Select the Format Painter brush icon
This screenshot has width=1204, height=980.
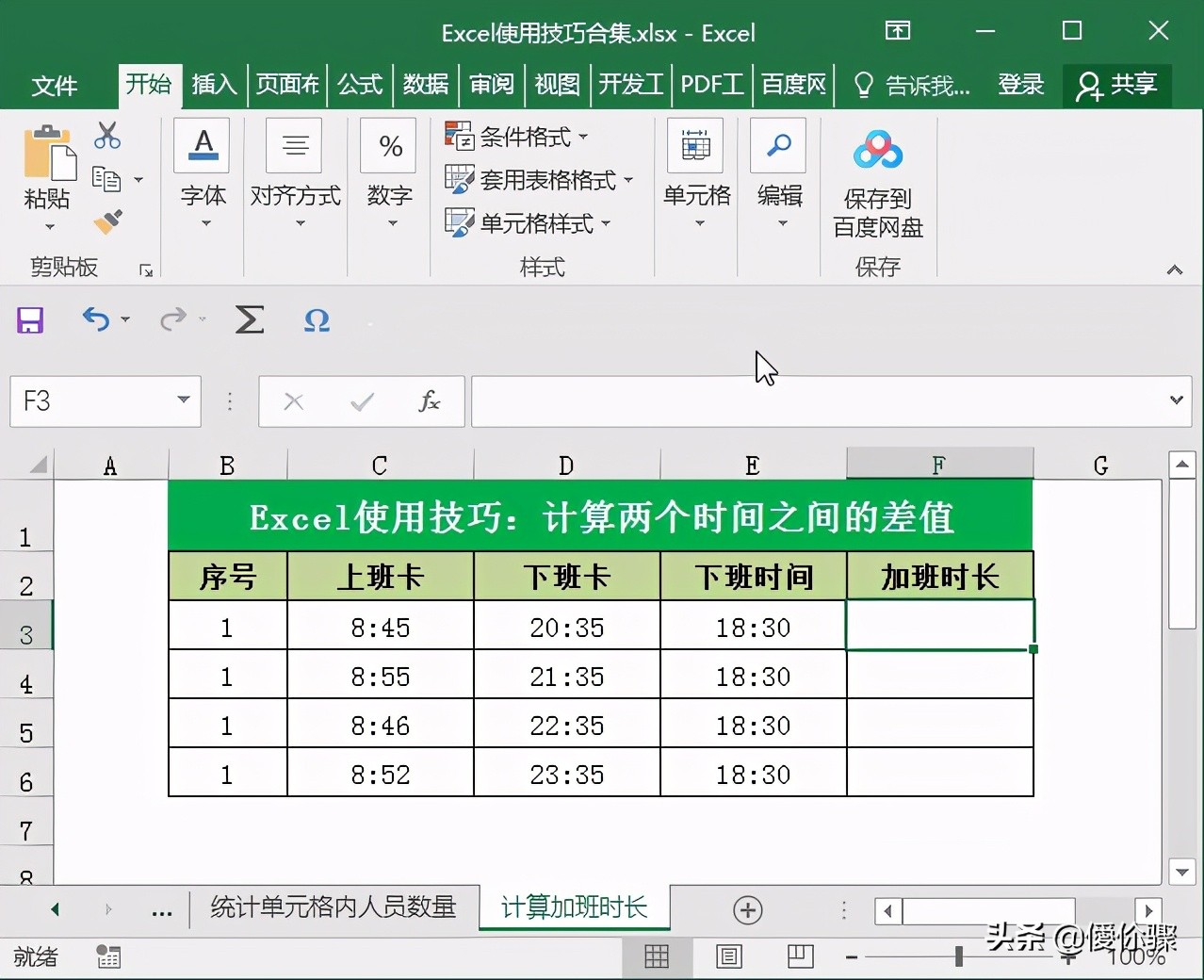[108, 221]
